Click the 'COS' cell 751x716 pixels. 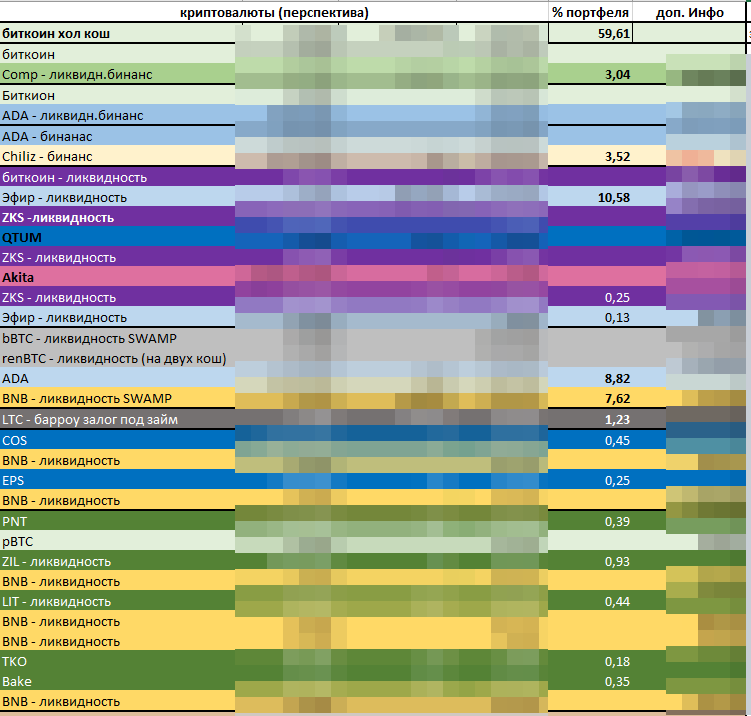14,441
